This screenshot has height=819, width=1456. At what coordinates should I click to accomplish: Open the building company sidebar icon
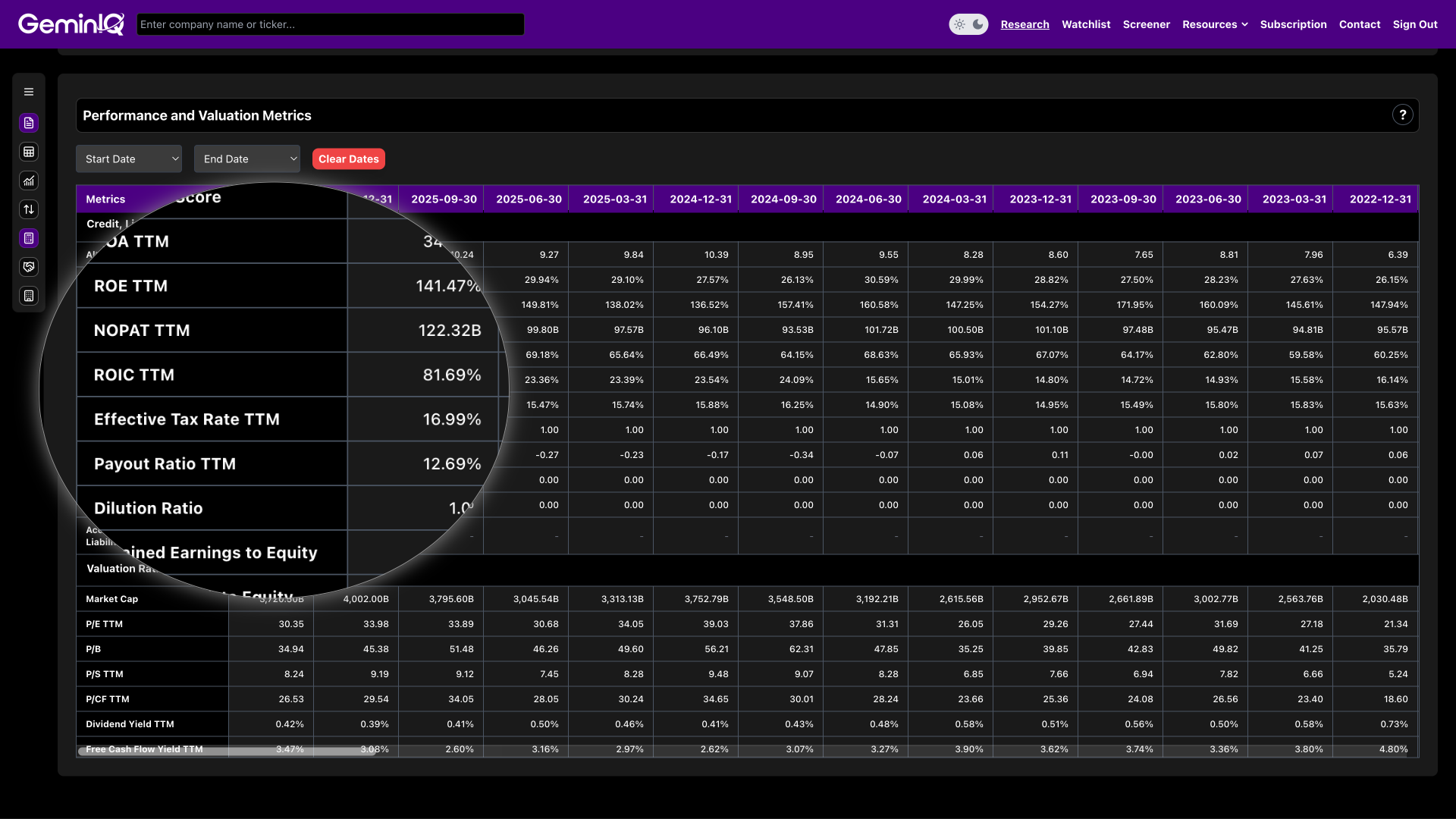coord(29,296)
